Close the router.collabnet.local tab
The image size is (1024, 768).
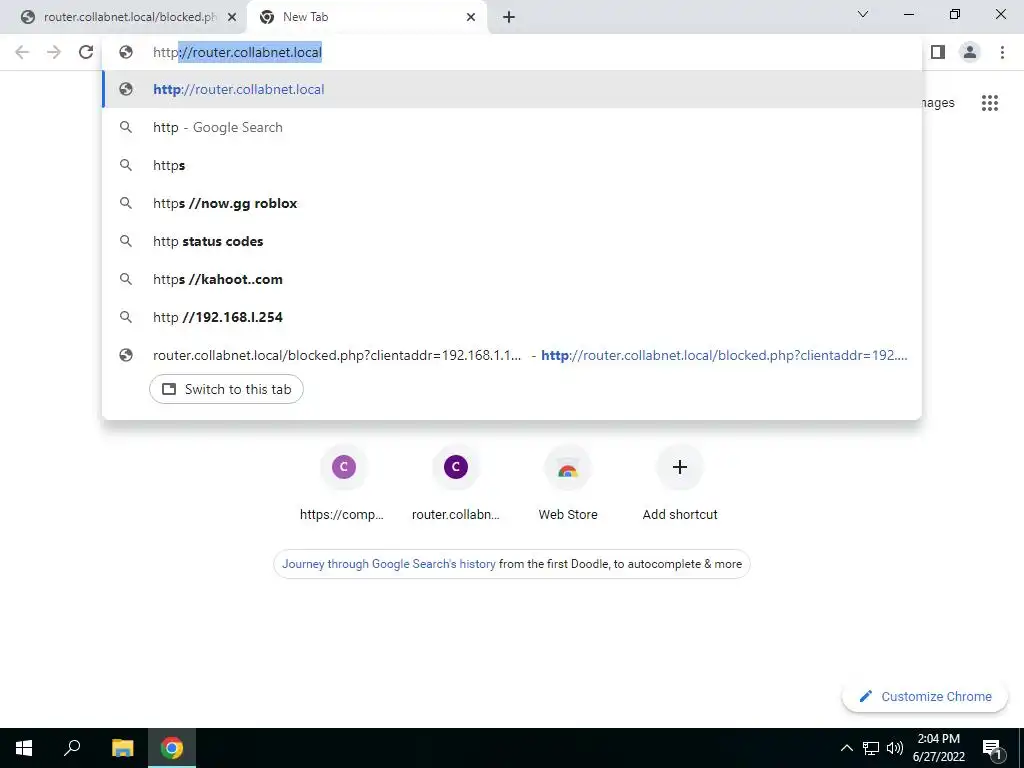click(x=231, y=18)
